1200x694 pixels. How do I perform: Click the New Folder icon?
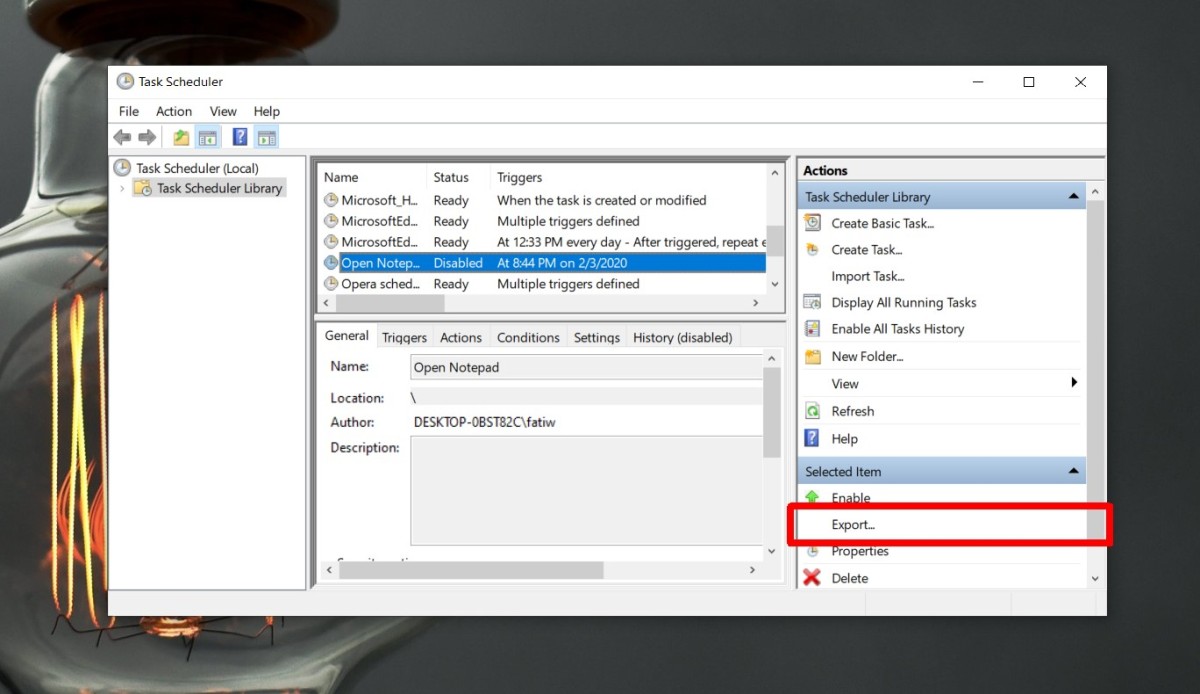pyautogui.click(x=811, y=356)
